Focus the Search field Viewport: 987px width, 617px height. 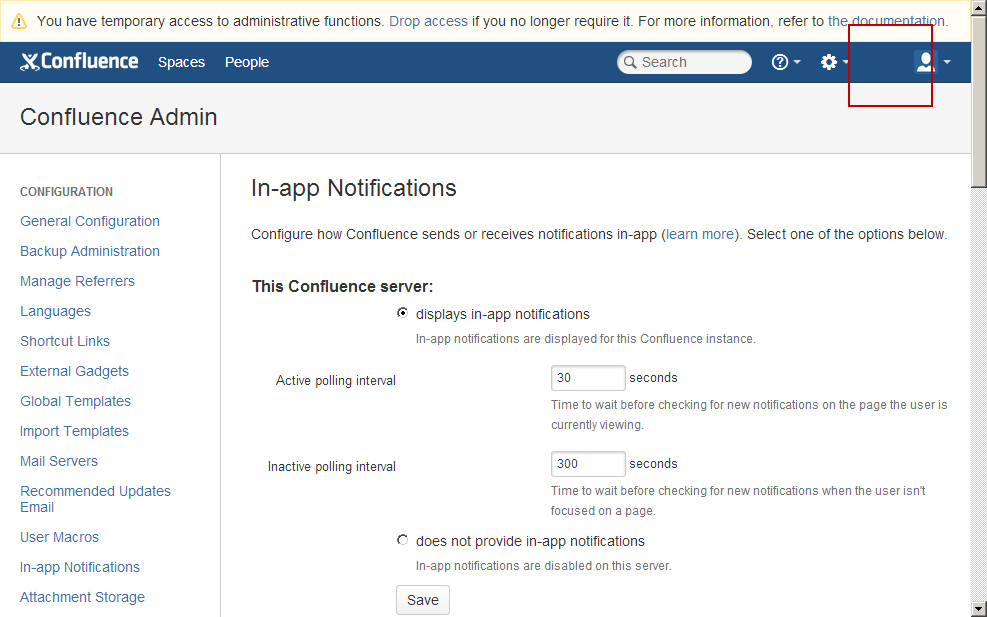(x=684, y=62)
